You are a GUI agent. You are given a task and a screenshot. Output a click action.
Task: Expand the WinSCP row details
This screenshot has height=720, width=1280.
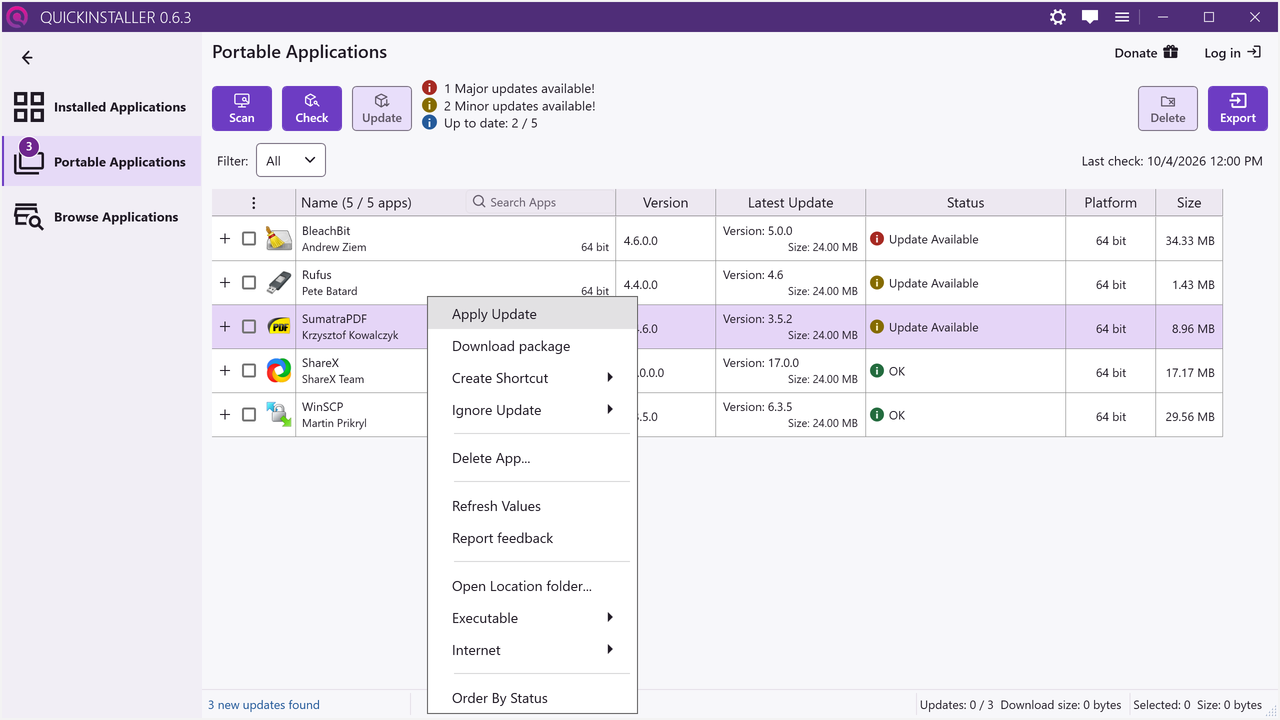coord(225,415)
